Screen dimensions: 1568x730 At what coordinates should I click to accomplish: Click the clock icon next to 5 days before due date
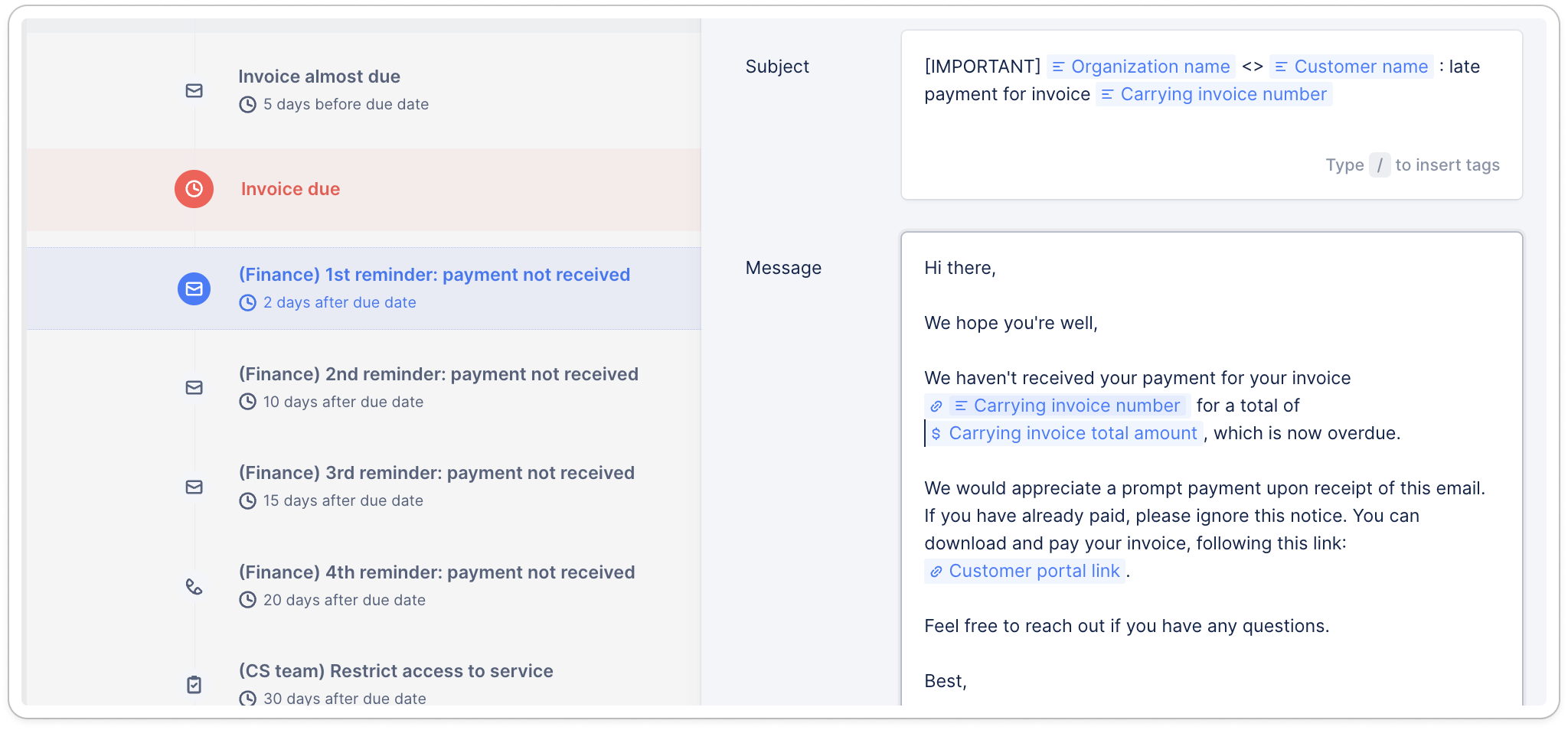(247, 105)
